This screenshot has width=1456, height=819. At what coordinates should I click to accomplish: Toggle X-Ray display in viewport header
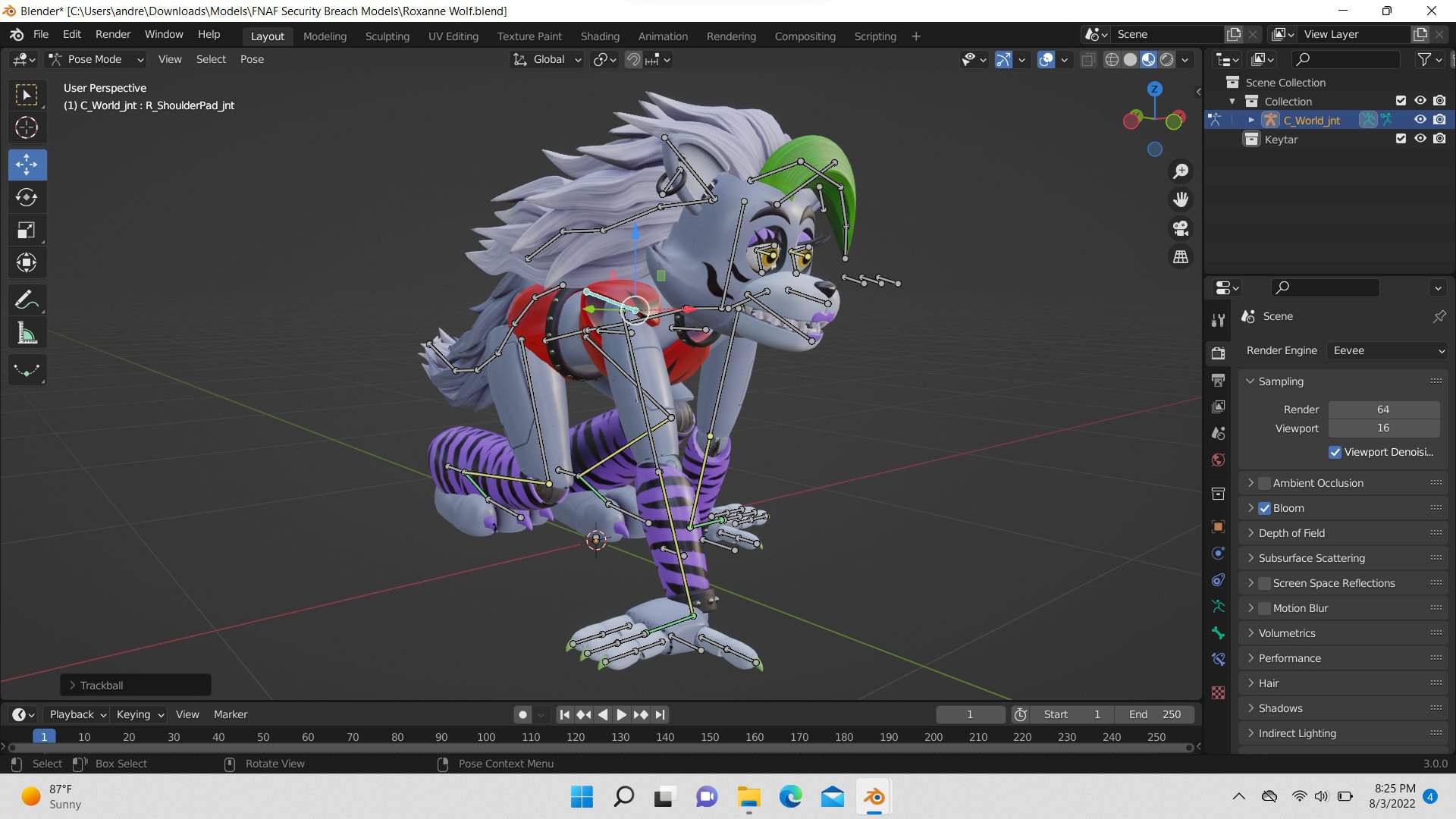coord(1088,59)
